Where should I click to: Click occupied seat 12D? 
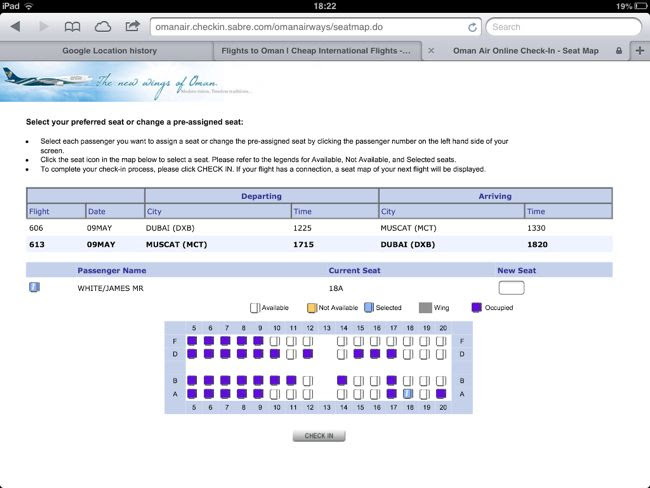(x=308, y=354)
